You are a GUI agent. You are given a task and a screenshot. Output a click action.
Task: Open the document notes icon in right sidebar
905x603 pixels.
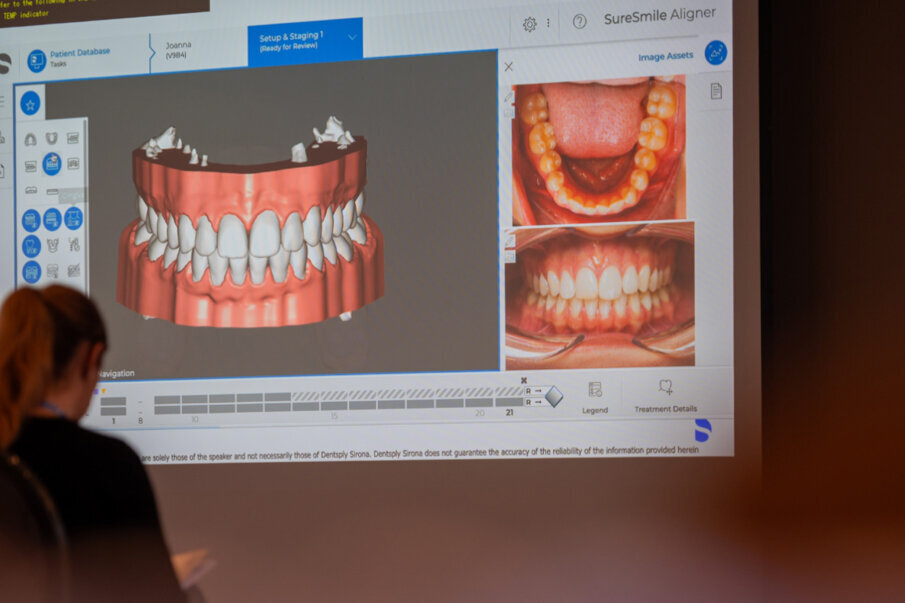pos(716,91)
